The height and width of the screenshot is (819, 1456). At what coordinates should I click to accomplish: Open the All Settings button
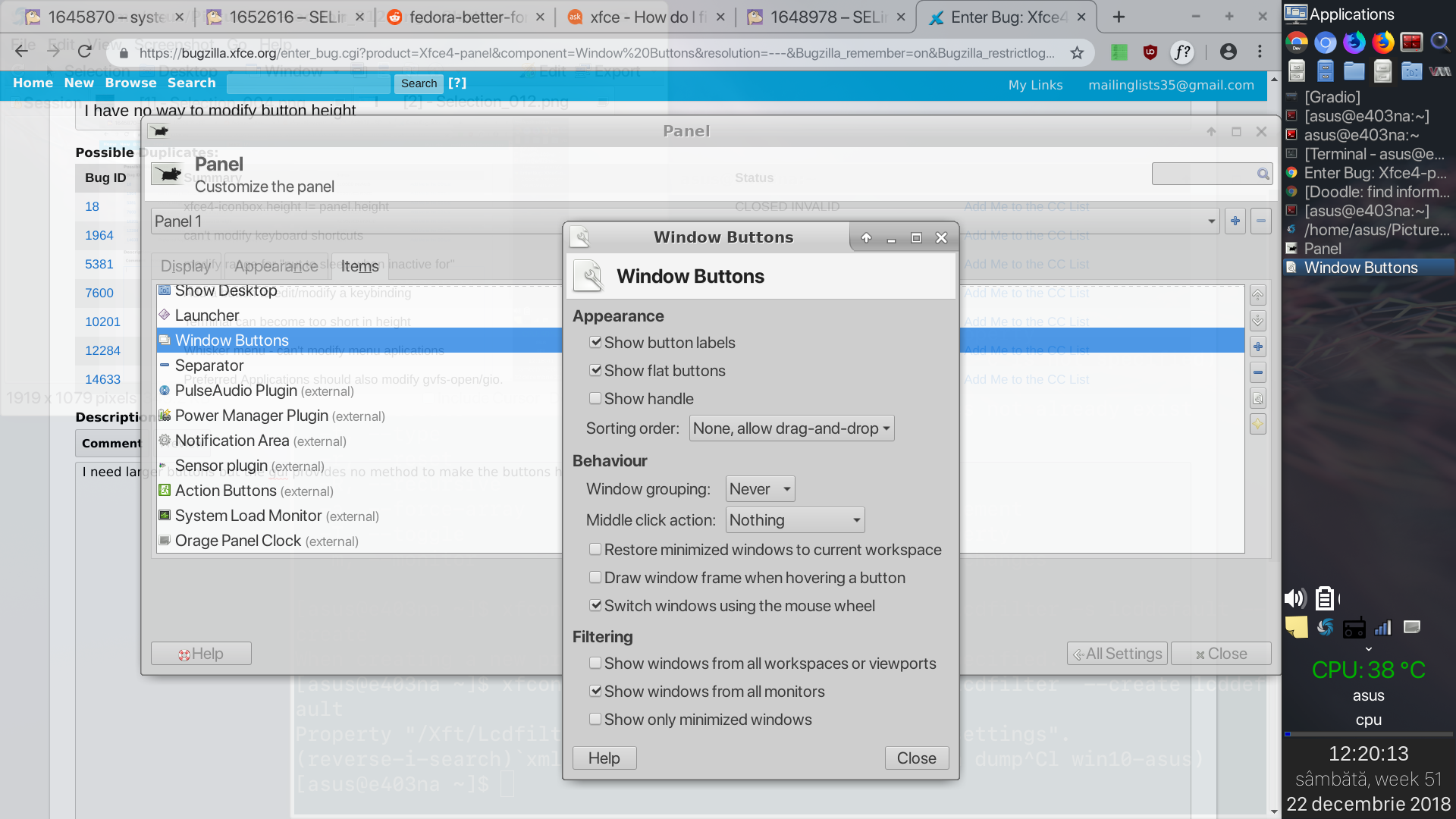click(1116, 654)
